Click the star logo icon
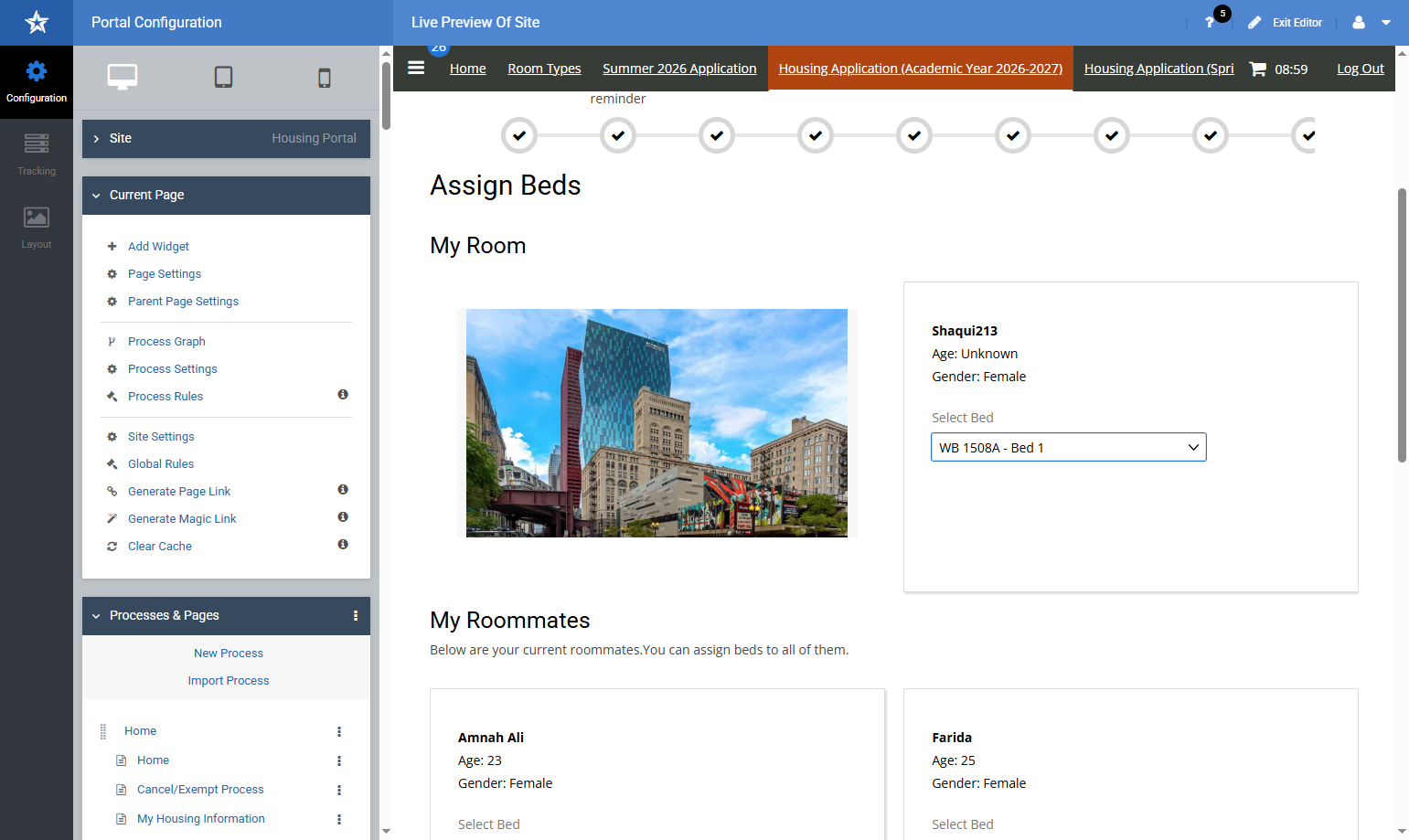Viewport: 1409px width, 840px height. (37, 22)
